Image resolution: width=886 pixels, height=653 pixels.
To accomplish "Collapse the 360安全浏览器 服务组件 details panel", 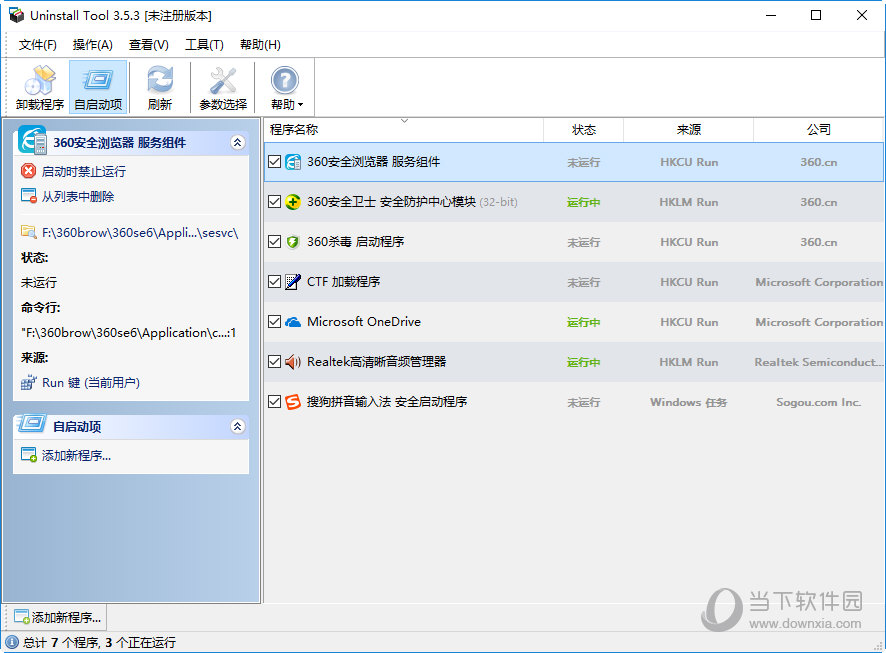I will (x=238, y=142).
